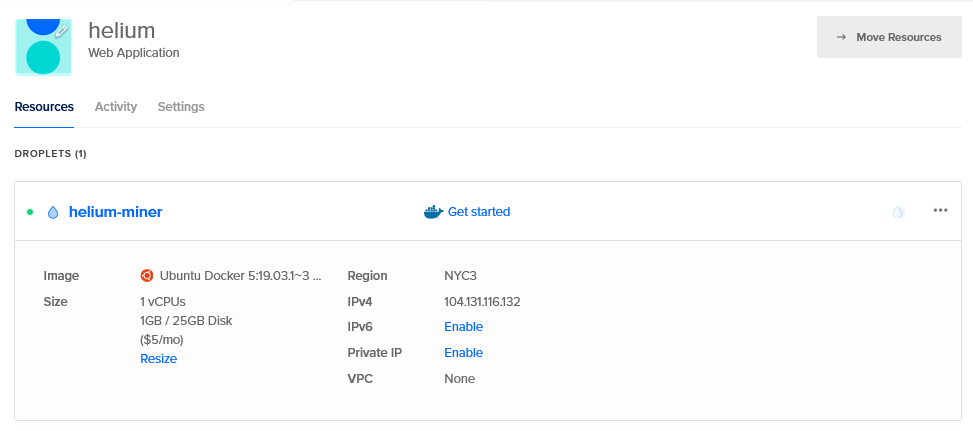Open the helium-miner droplet link
This screenshot has height=431, width=973.
pos(115,212)
